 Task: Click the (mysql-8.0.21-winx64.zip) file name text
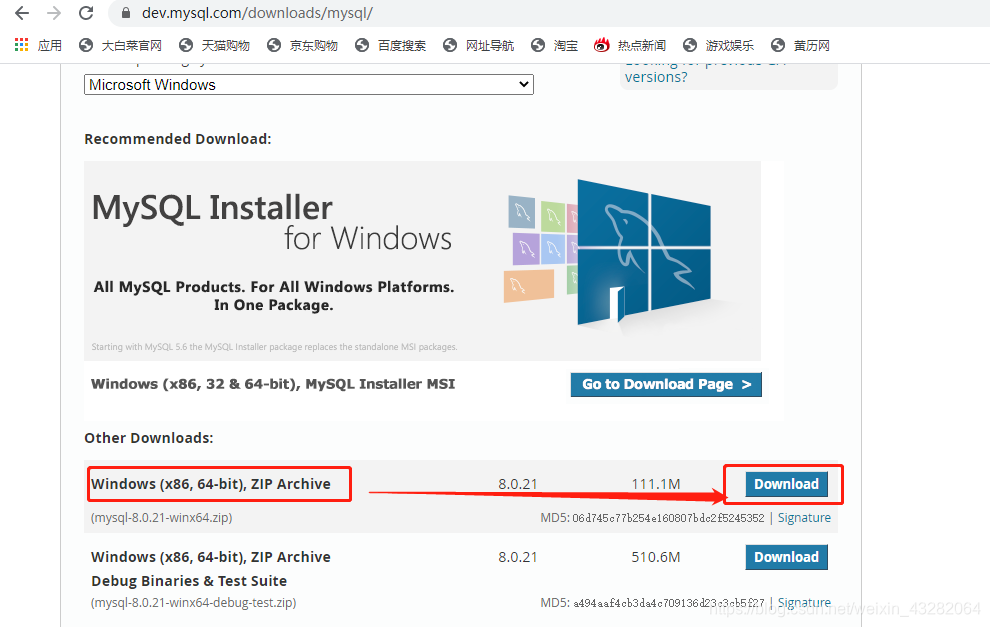click(x=162, y=518)
